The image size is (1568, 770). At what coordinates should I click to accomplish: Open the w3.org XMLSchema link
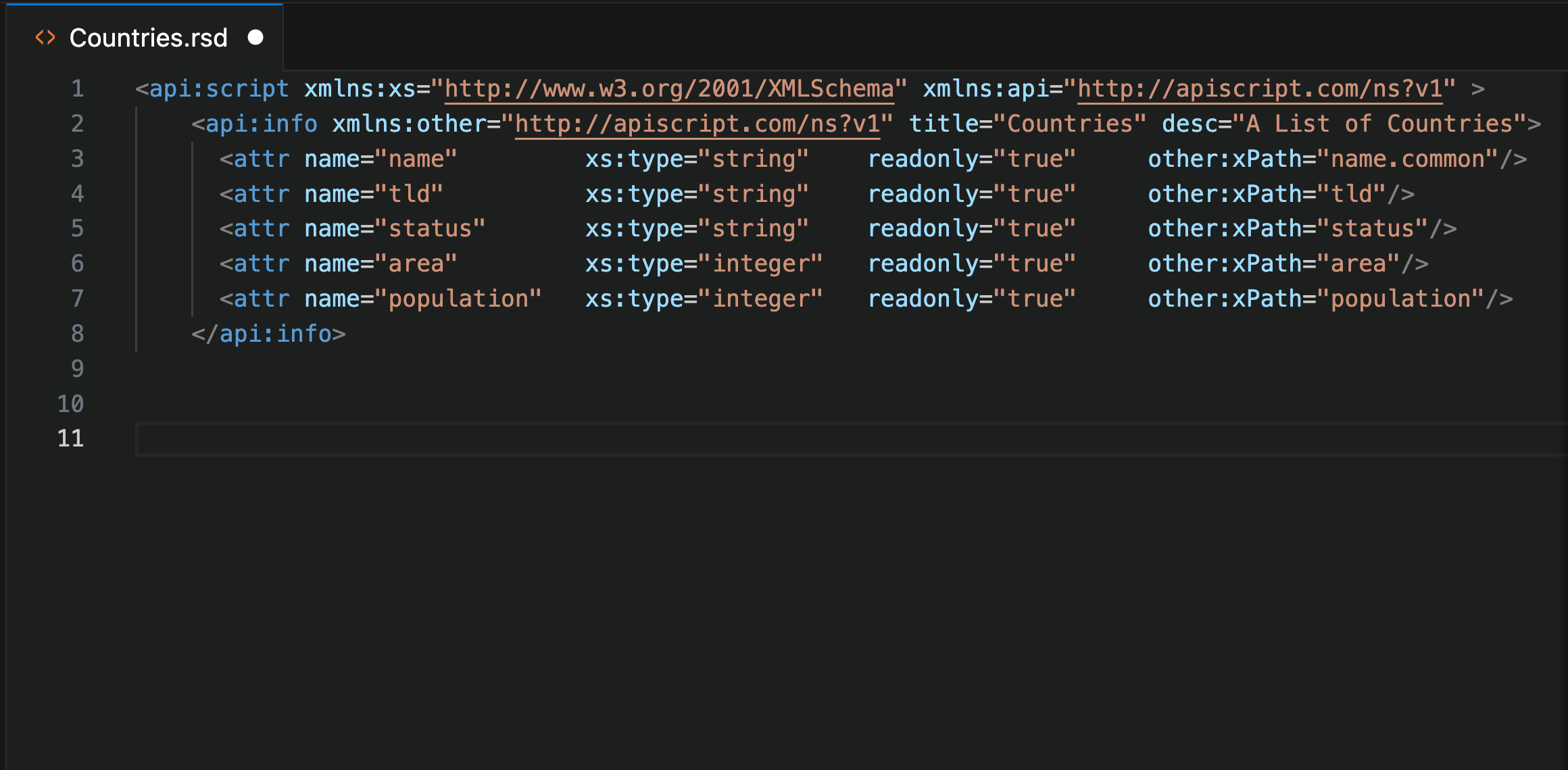click(669, 88)
